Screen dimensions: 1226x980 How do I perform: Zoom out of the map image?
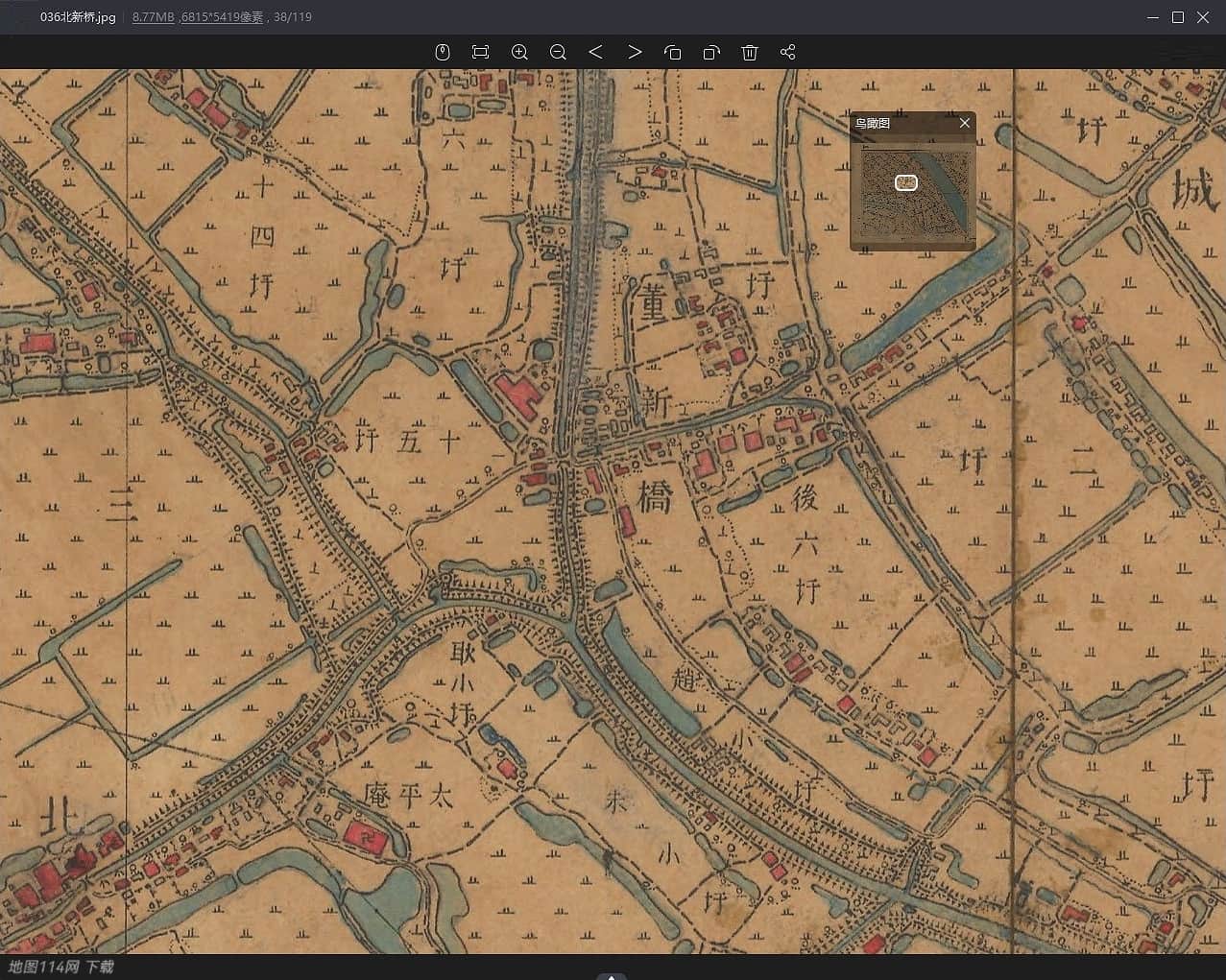pos(558,52)
